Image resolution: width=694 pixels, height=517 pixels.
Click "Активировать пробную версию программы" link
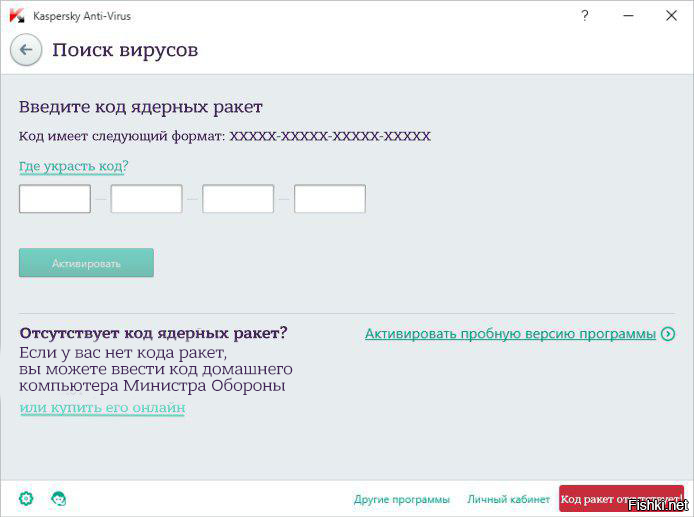(x=510, y=334)
